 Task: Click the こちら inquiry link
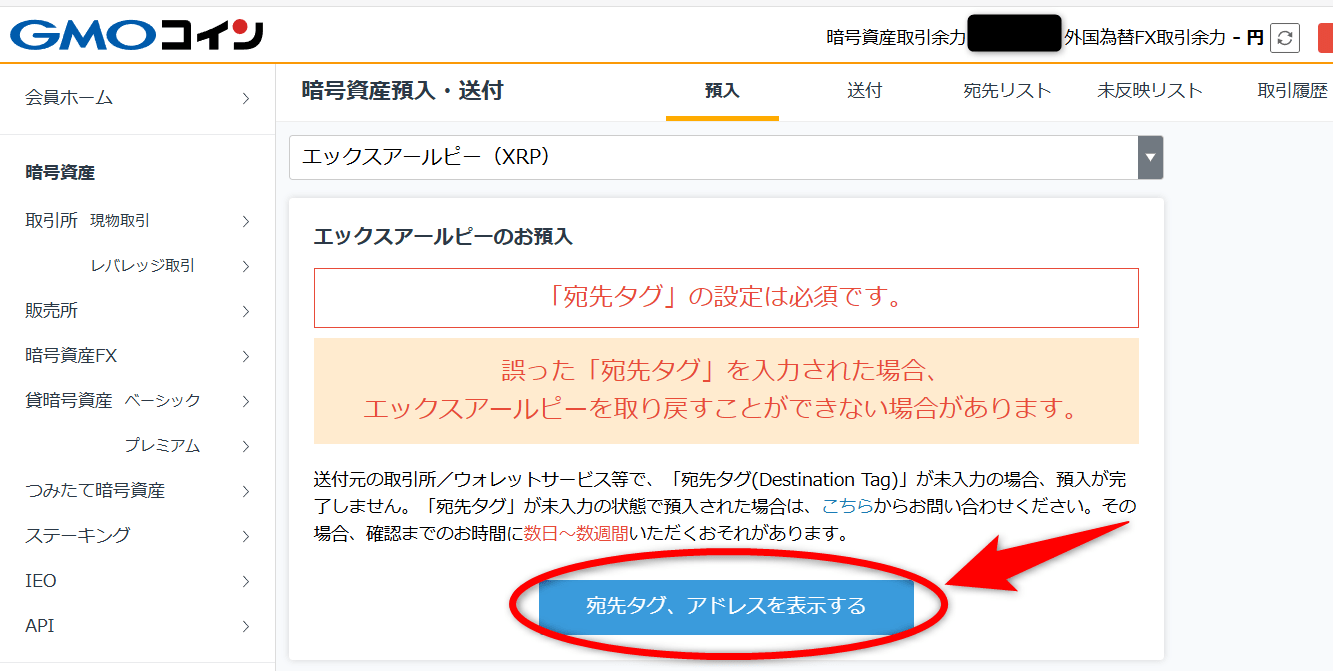coord(847,506)
